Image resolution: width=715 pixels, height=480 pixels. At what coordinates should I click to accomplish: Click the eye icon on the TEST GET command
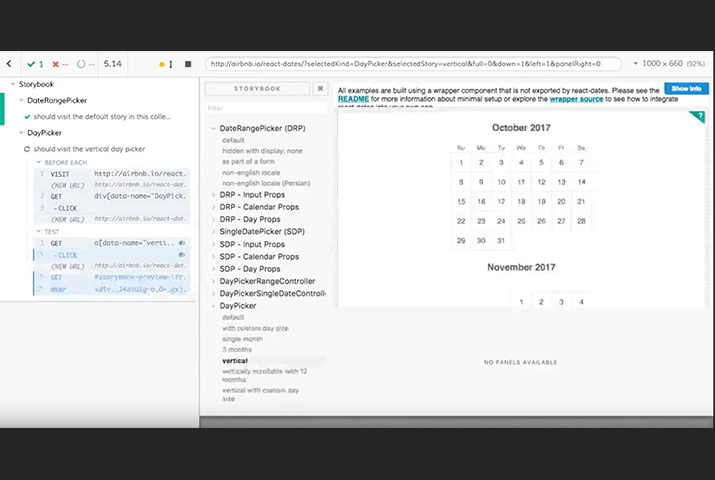click(x=182, y=243)
